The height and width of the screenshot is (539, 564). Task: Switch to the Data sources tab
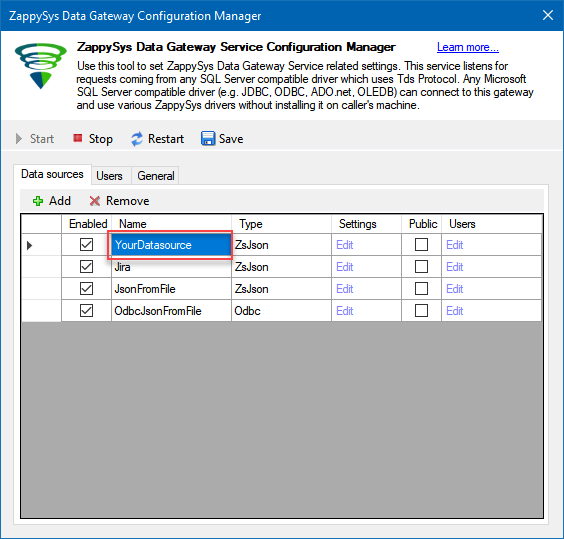click(52, 174)
